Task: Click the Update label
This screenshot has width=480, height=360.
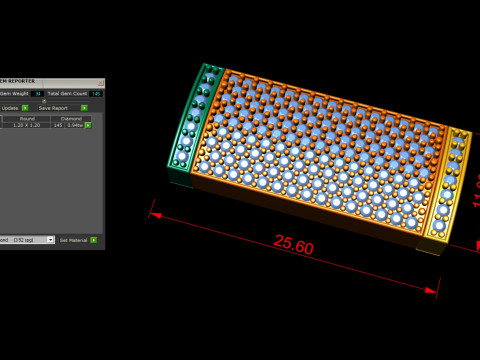Action: click(x=10, y=108)
